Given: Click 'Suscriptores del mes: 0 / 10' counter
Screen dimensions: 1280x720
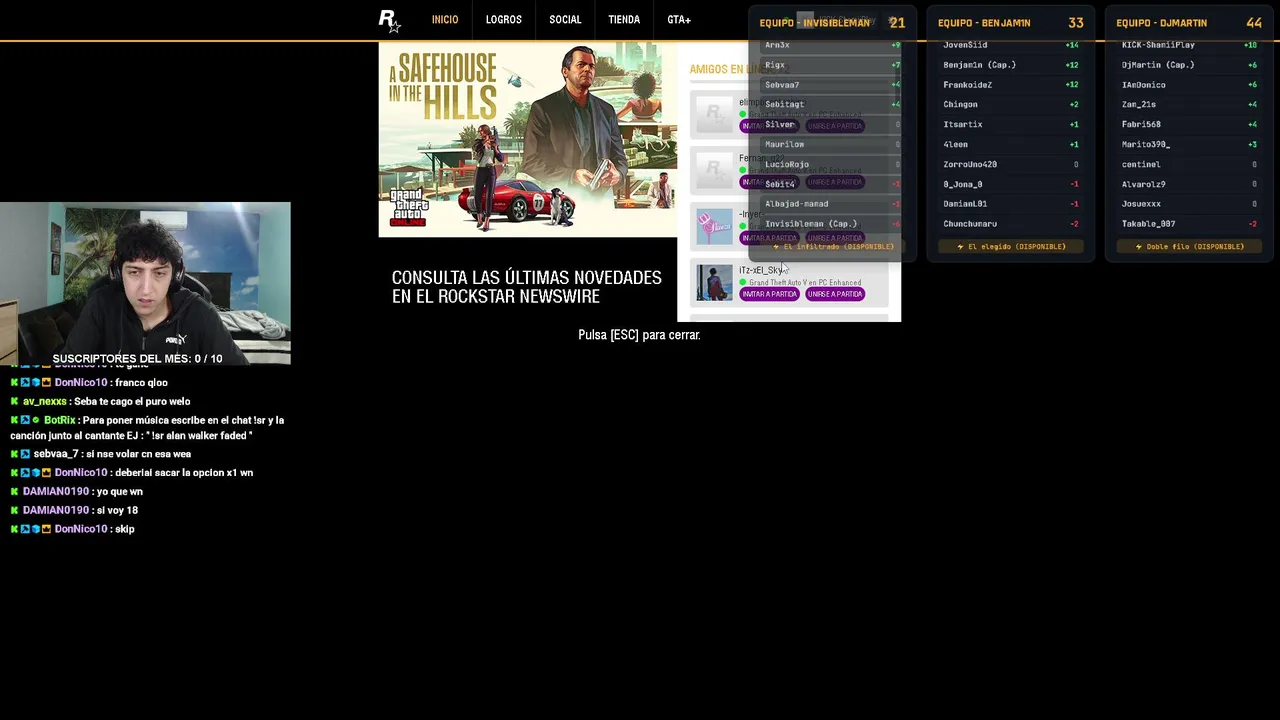Looking at the screenshot, I should click(x=137, y=359).
